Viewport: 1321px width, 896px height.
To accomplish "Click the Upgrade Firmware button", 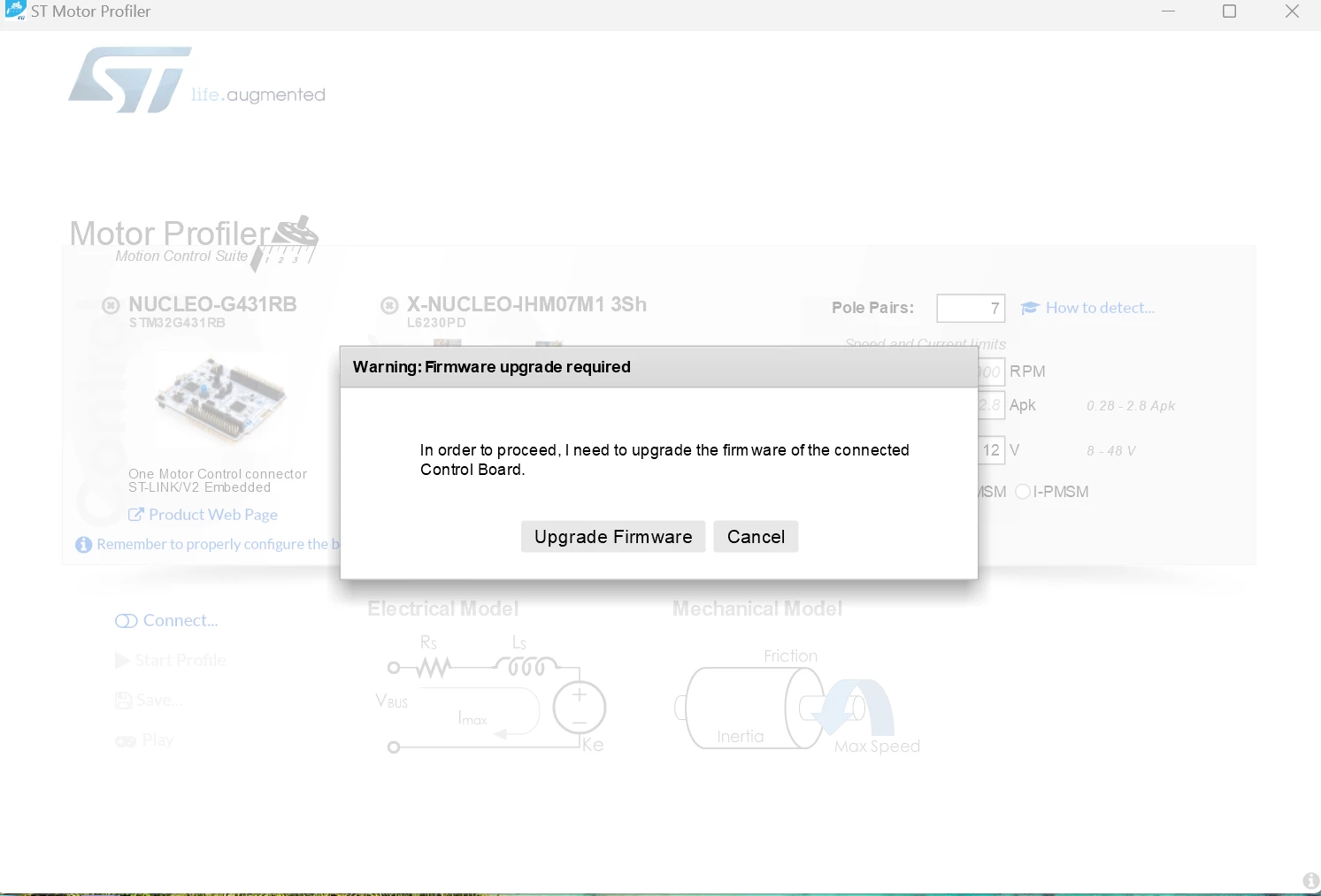I will 613,537.
